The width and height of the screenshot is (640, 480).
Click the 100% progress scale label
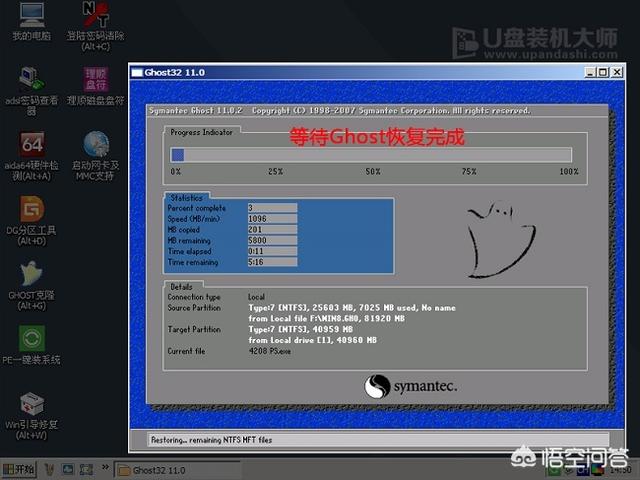tap(569, 172)
